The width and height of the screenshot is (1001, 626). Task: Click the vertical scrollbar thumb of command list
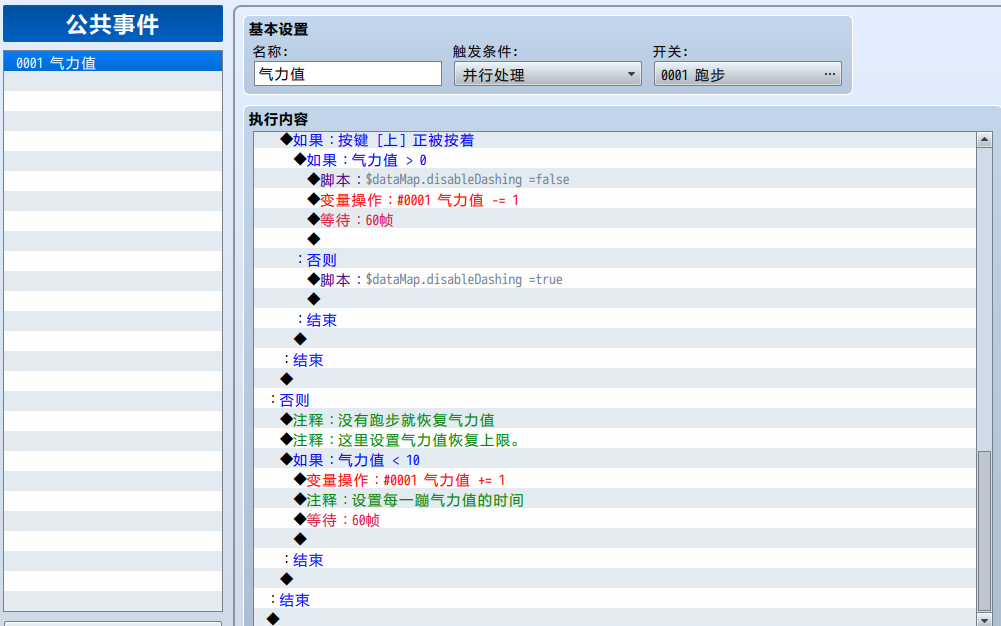pyautogui.click(x=984, y=531)
